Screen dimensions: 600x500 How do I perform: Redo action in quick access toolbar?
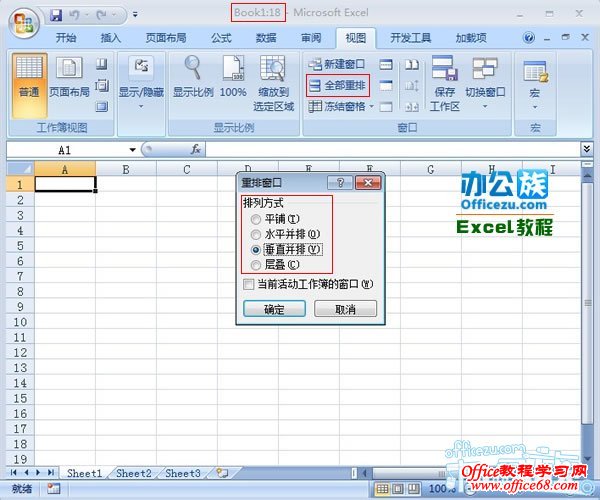101,15
